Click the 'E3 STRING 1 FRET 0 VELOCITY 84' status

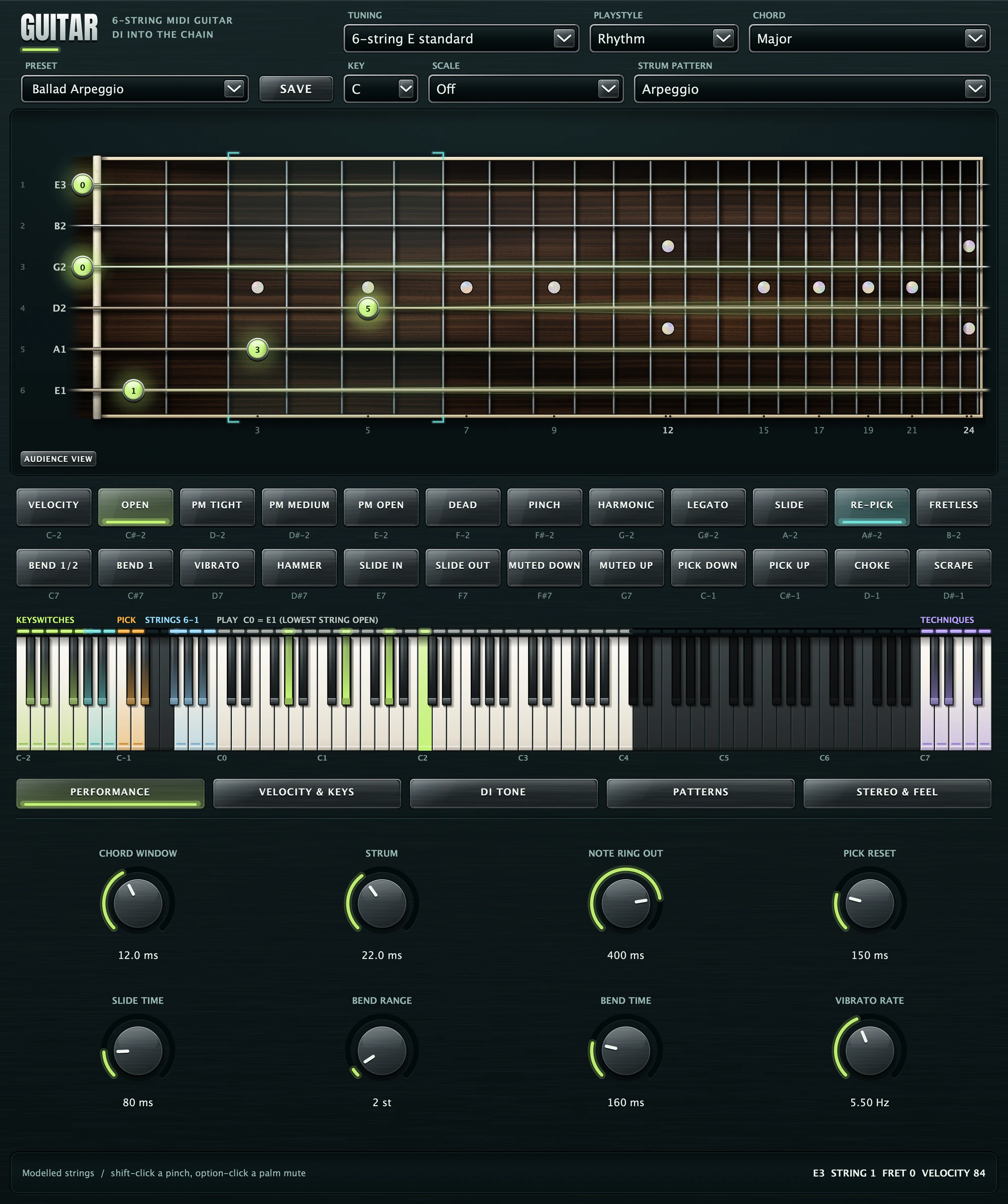pyautogui.click(x=899, y=1173)
